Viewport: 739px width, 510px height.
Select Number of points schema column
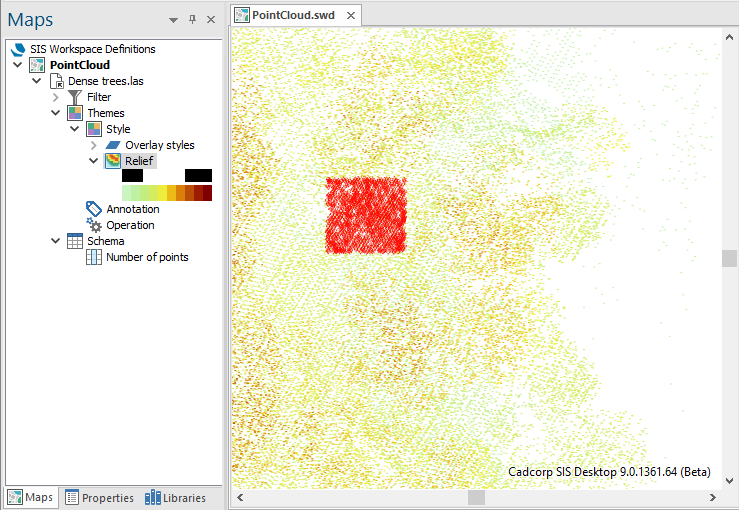pyautogui.click(x=147, y=257)
